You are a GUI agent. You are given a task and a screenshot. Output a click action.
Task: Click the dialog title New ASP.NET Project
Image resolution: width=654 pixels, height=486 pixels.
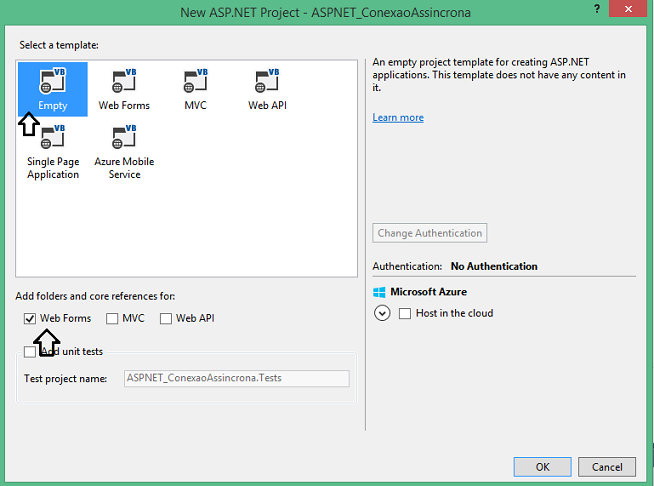pos(325,13)
